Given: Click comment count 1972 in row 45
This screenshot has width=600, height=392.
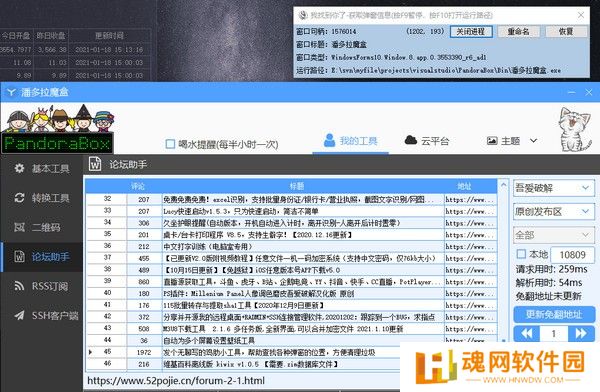Looking at the screenshot, I should (x=144, y=352).
